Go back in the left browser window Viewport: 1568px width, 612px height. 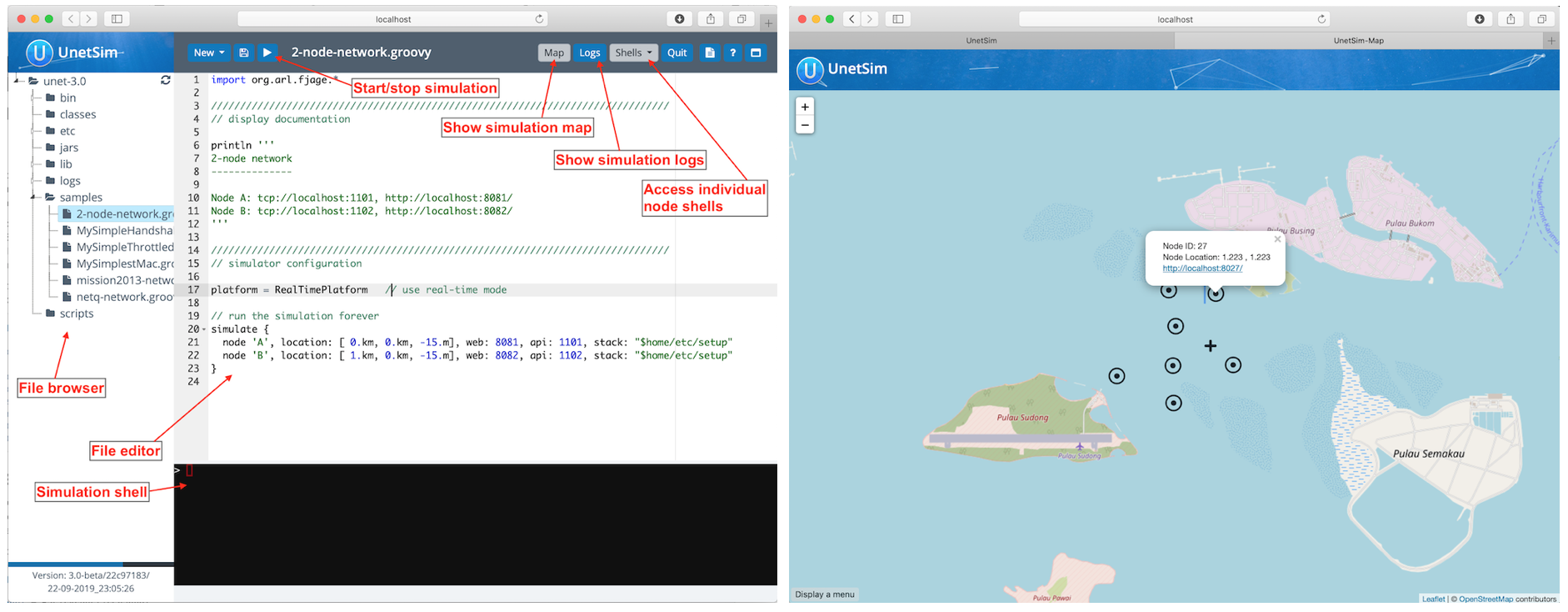click(71, 19)
